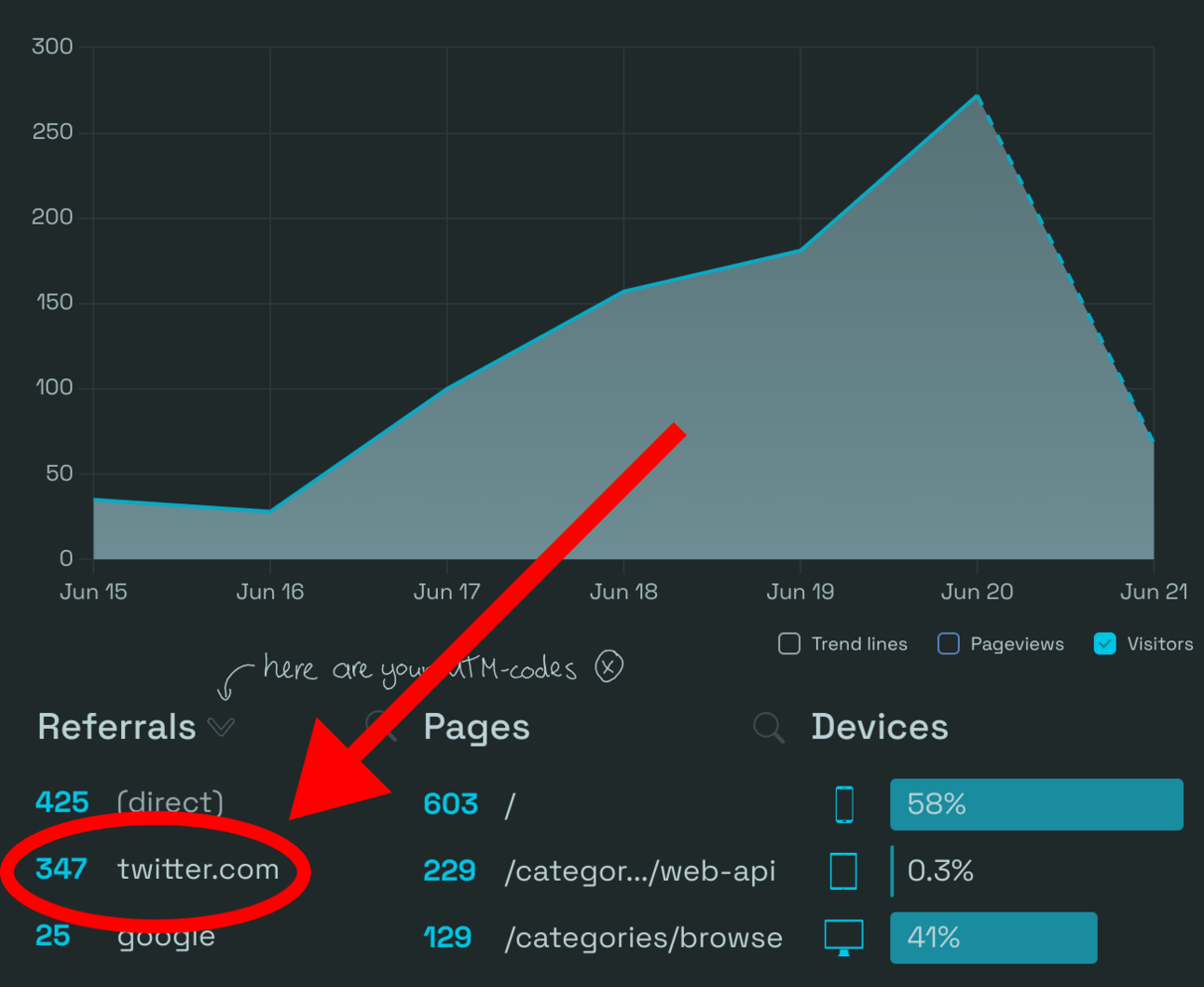The height and width of the screenshot is (987, 1204).
Task: Click the 425 referral count
Action: 62,802
